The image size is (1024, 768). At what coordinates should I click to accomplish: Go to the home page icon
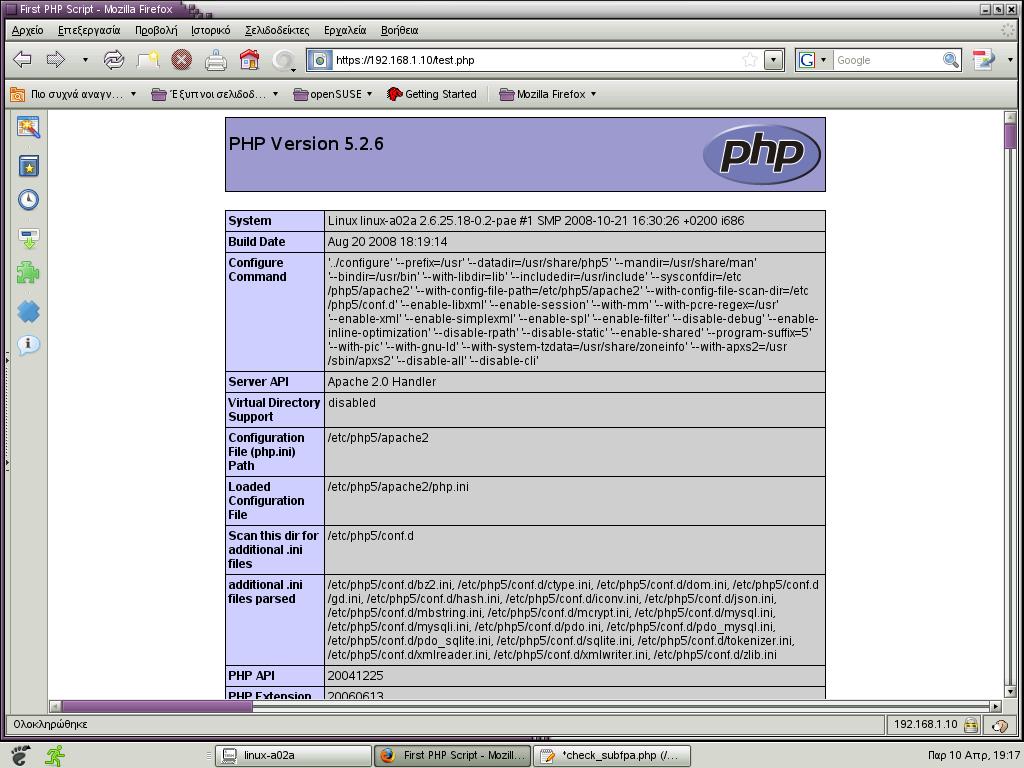point(249,60)
